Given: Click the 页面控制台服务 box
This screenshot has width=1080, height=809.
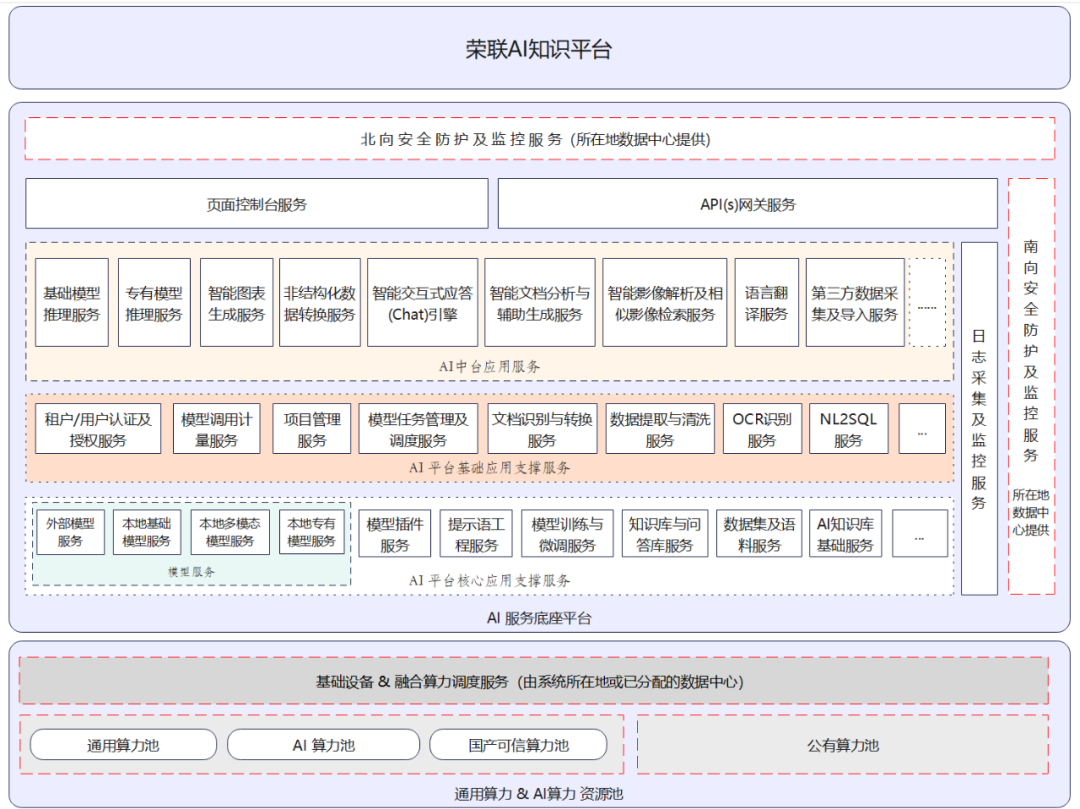Looking at the screenshot, I should tap(257, 204).
